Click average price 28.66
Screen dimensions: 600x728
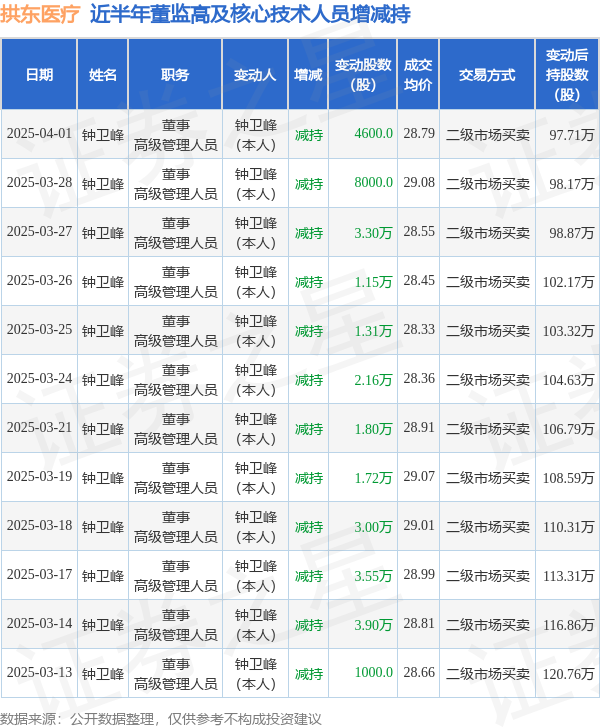(x=419, y=673)
